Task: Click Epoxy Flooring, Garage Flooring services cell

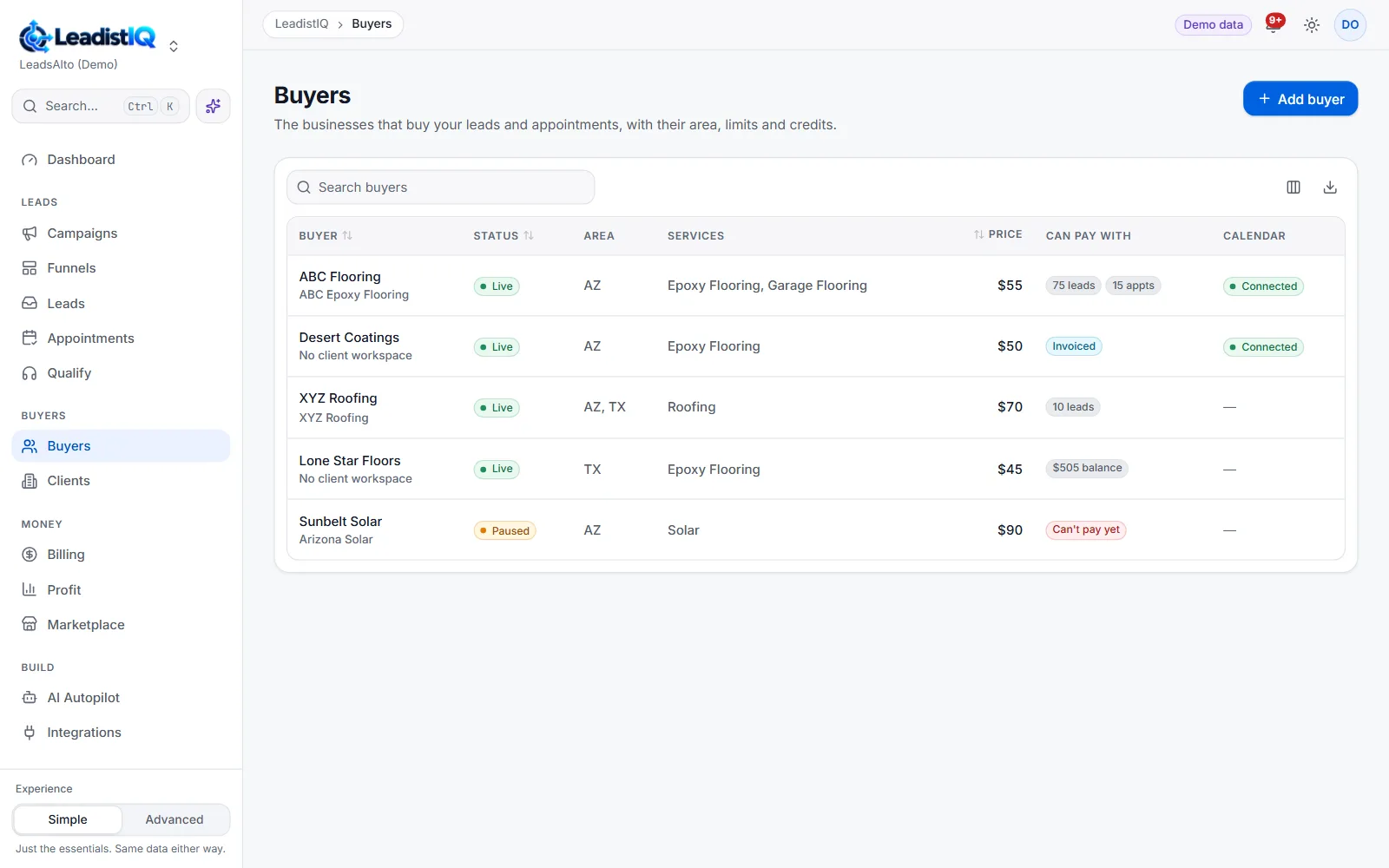Action: click(767, 286)
